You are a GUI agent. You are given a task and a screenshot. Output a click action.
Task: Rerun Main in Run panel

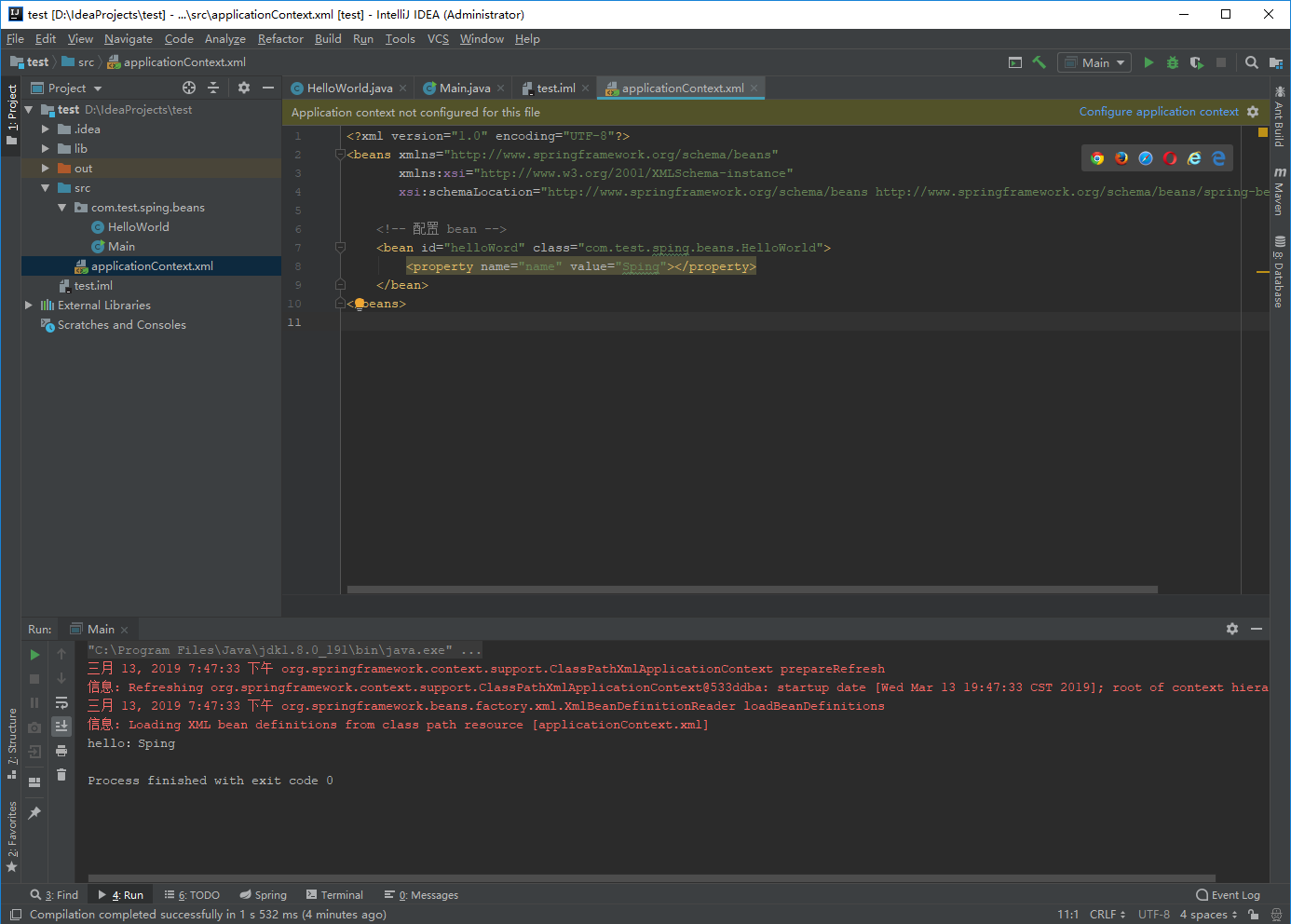click(34, 655)
